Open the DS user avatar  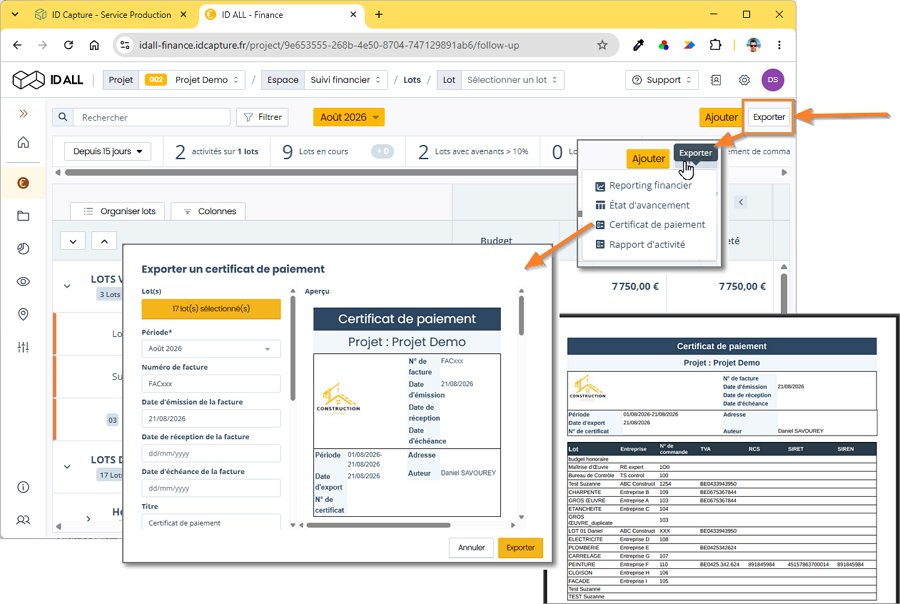[773, 80]
